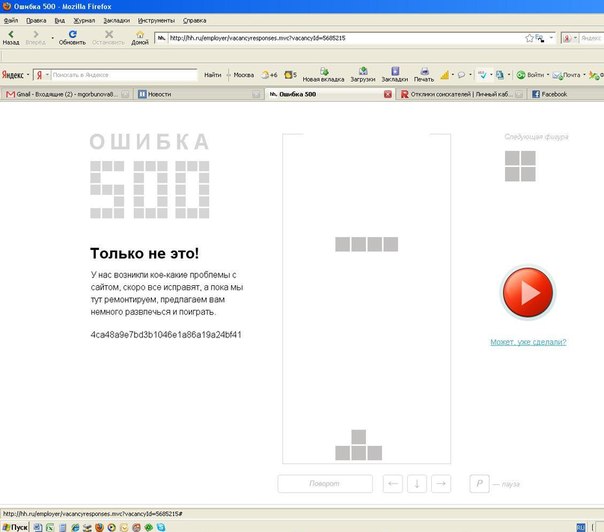Click the Может, уже сделали? link

[528, 342]
